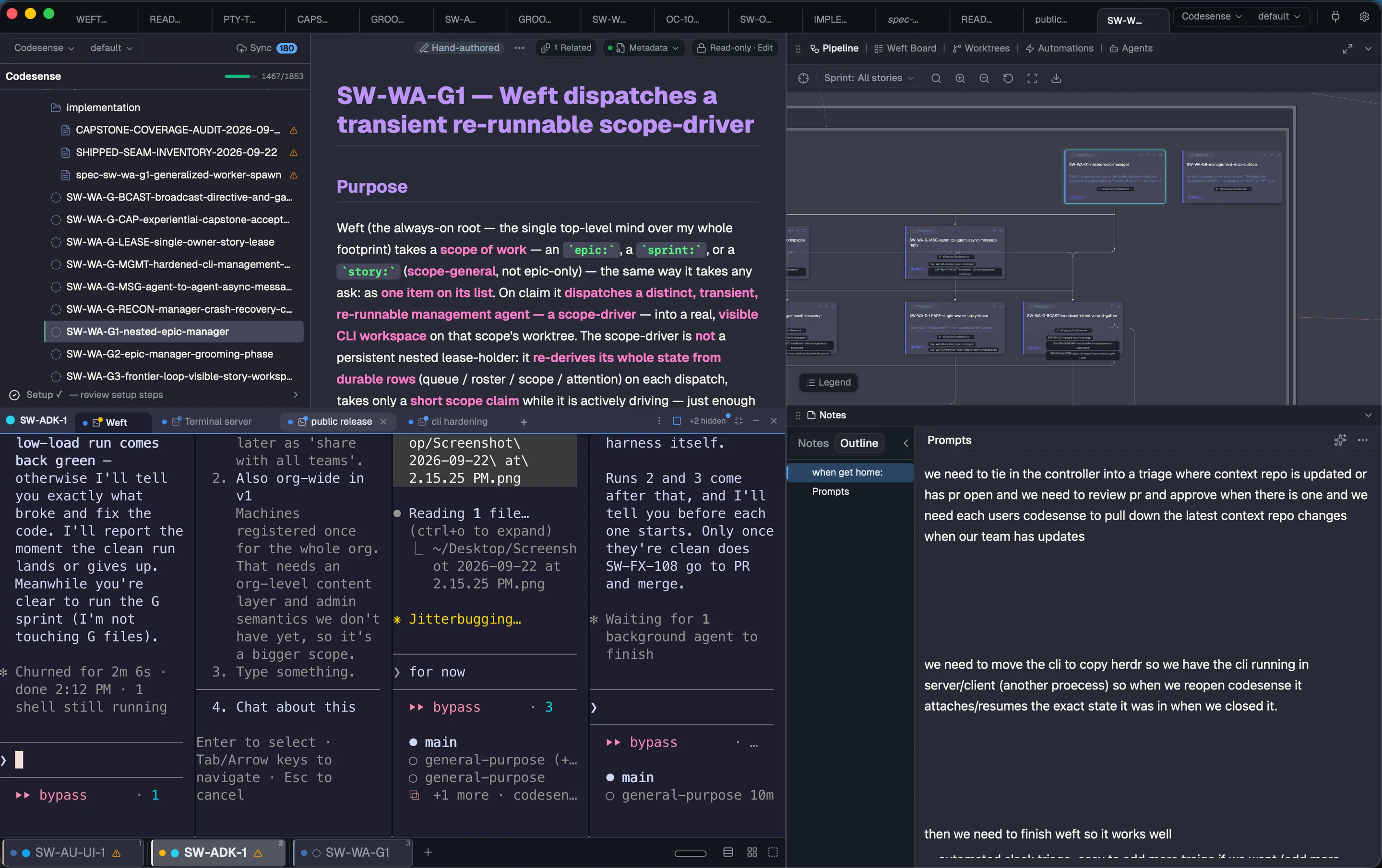Collapse the Notes panel chevron
The image size is (1382, 868).
pyautogui.click(x=1368, y=416)
